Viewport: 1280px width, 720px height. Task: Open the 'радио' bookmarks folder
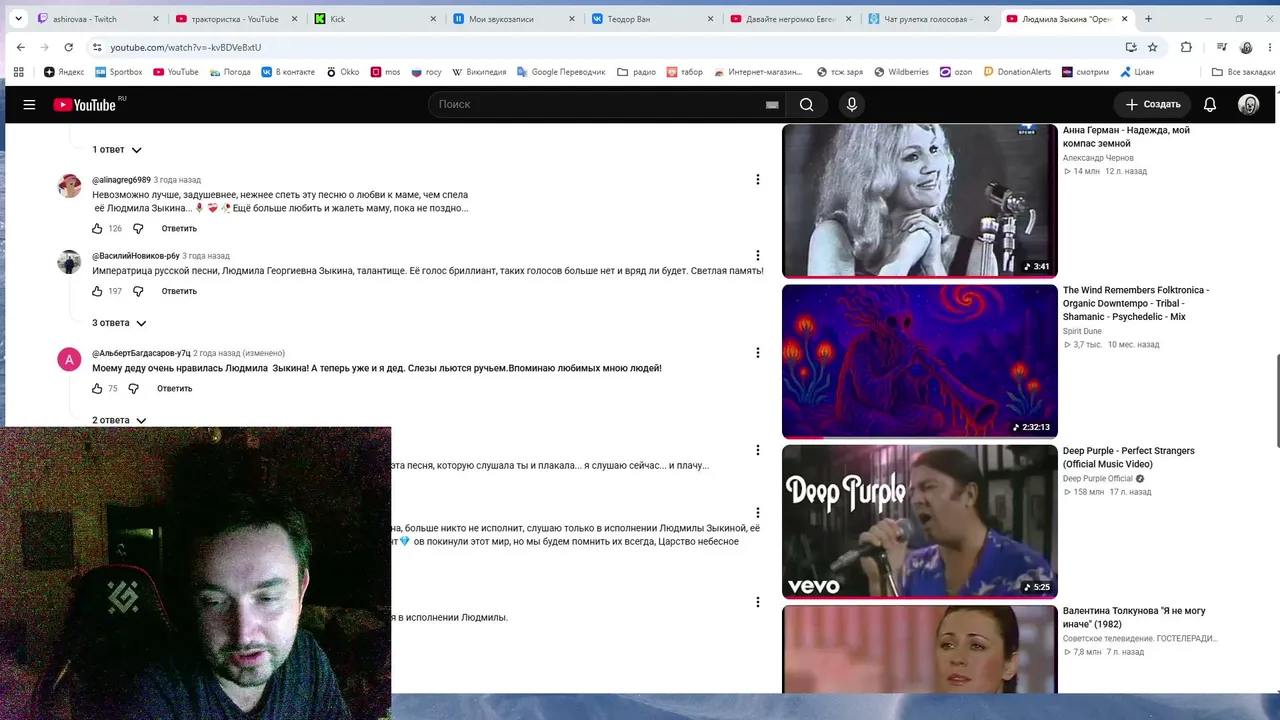637,72
